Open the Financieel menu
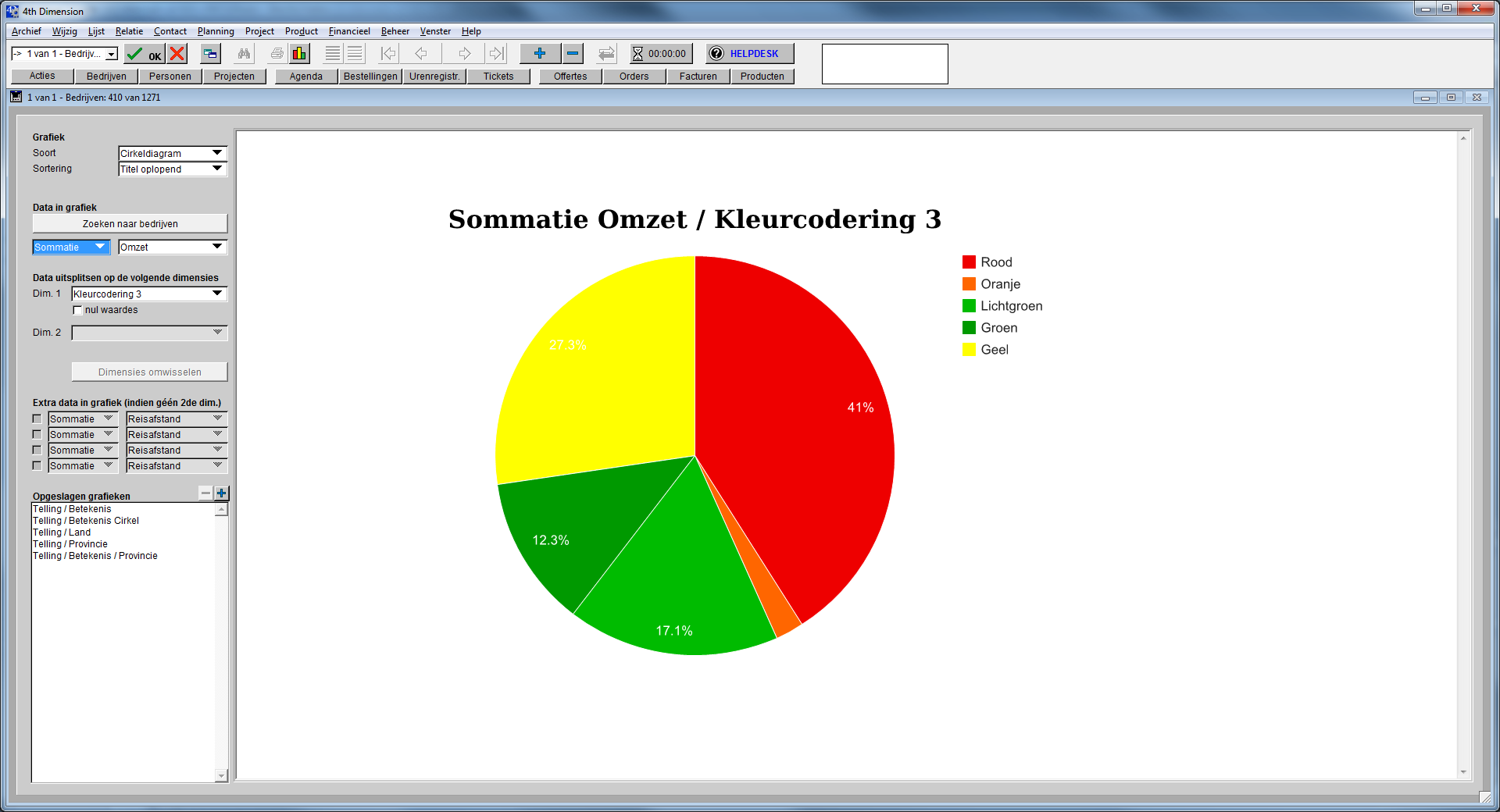Screen dimensions: 1500x812 348,31
